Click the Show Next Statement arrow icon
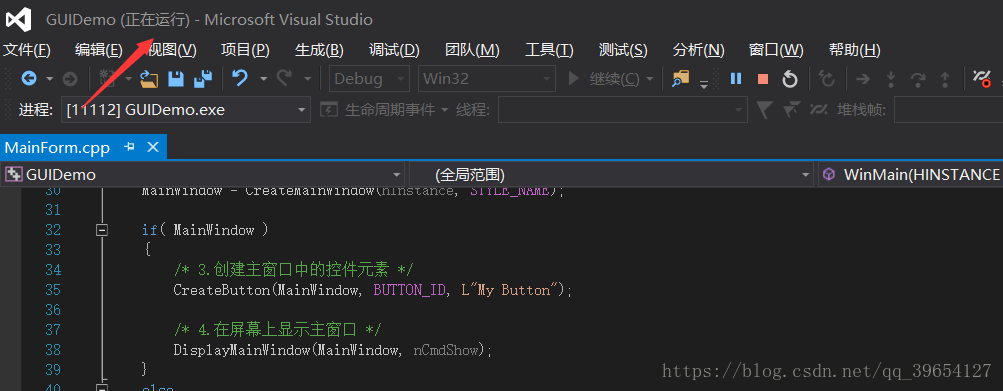This screenshot has height=391, width=1003. coord(863,79)
